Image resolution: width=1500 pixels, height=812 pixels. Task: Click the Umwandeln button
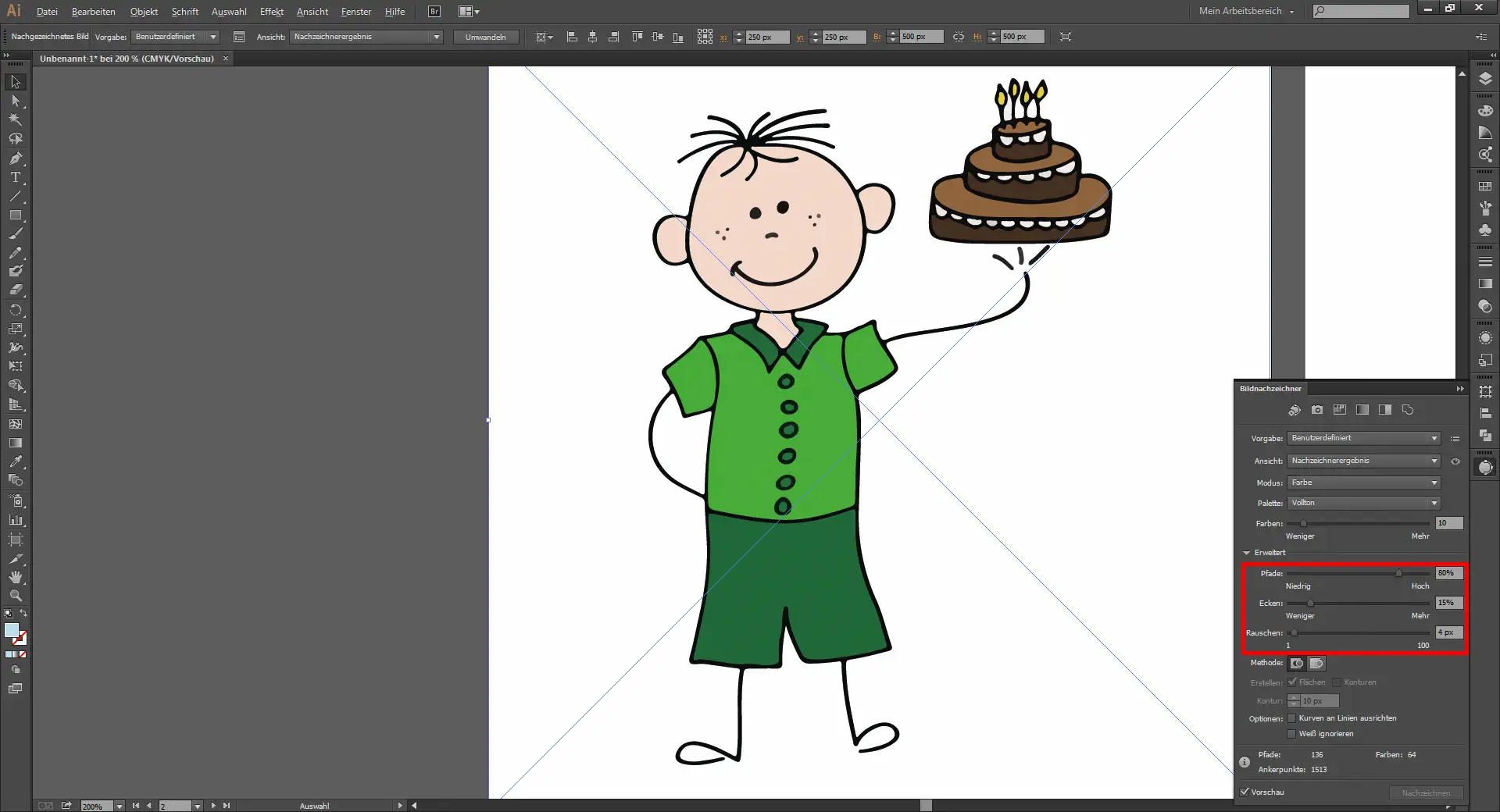pyautogui.click(x=485, y=37)
